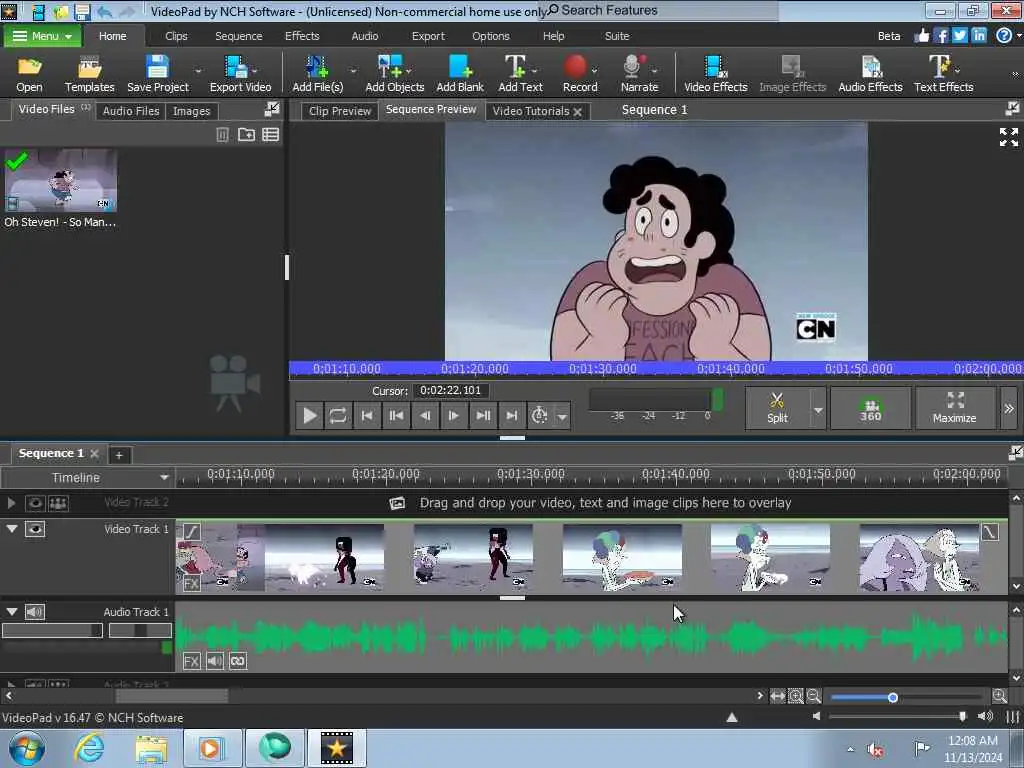Collapse Video Track 1
The width and height of the screenshot is (1024, 768).
tap(12, 528)
